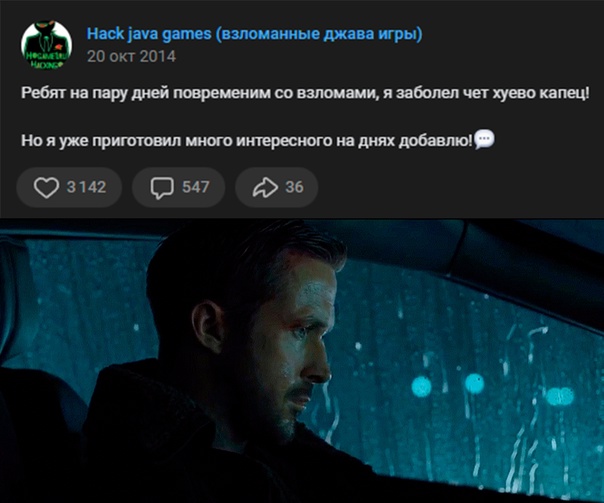Click the share arrow icon
This screenshot has height=503, width=604.
[x=265, y=188]
